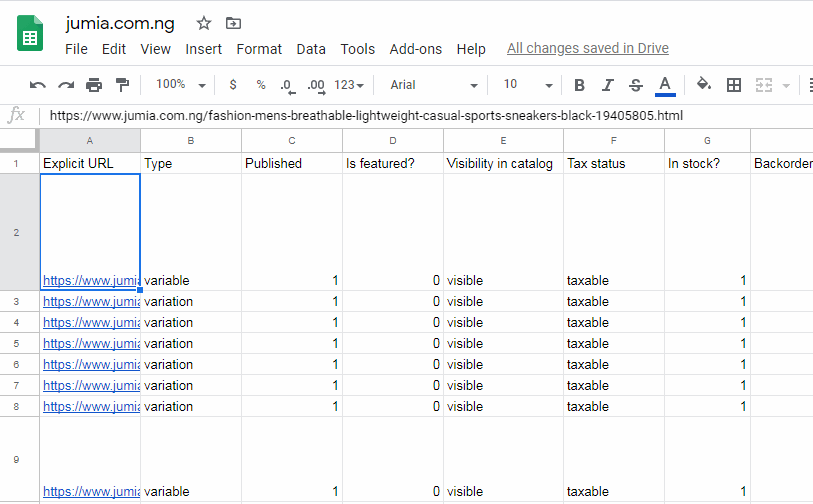Click into the formula bar URL

366,115
